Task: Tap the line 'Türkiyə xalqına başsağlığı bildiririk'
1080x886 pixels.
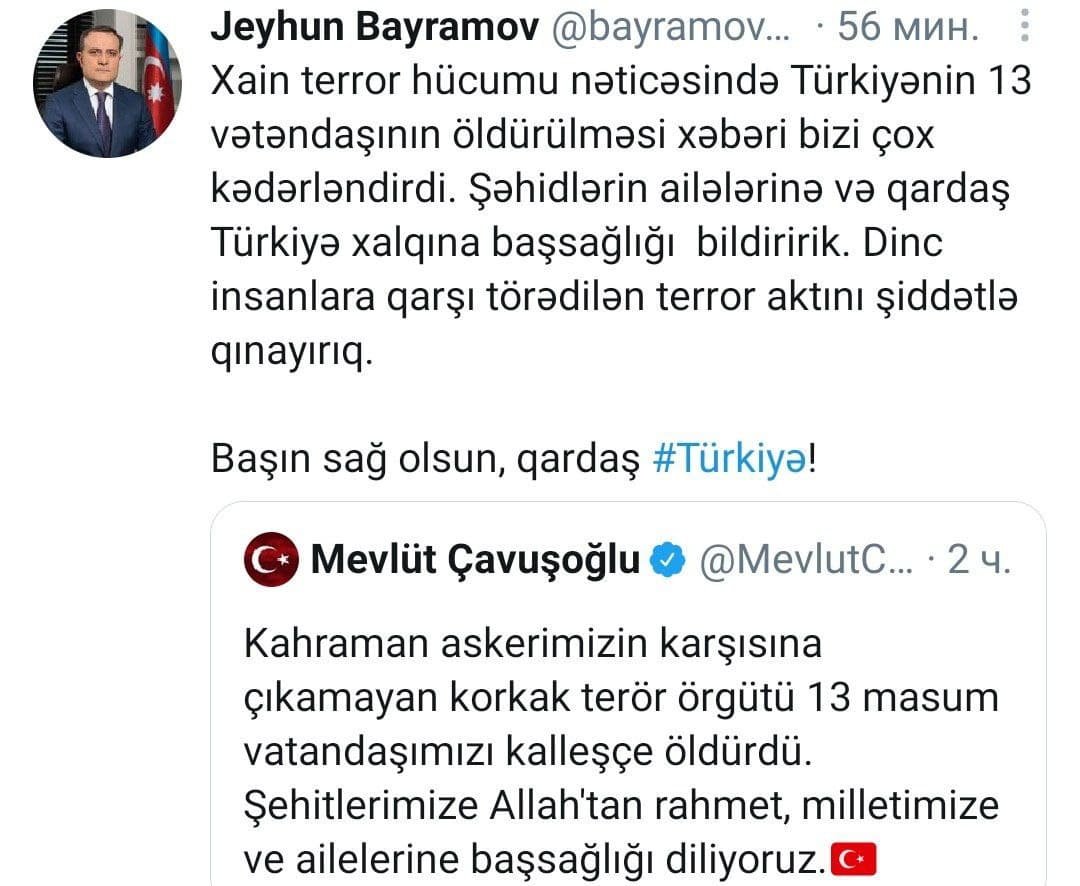Action: point(577,243)
